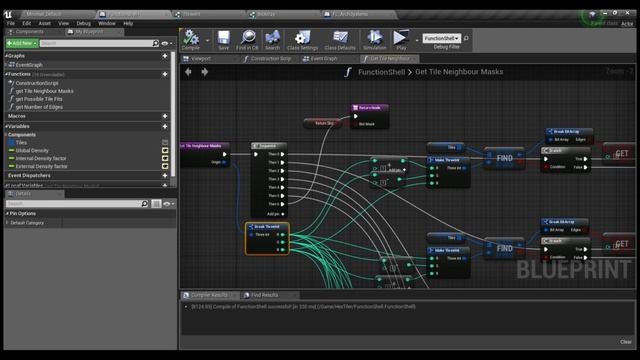
Task: Open the Compile options dropdown arrow
Action: 207,40
